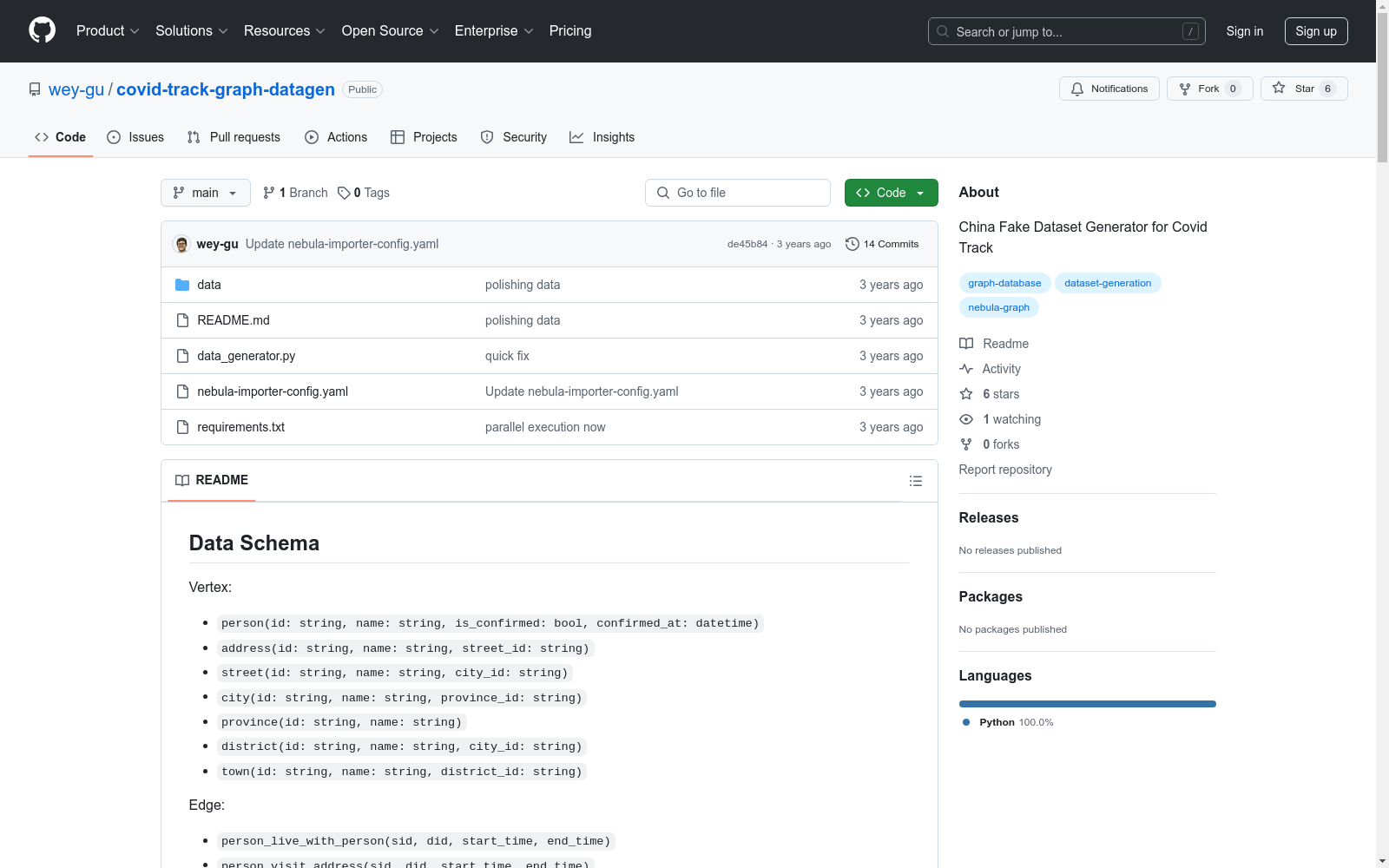Image resolution: width=1389 pixels, height=868 pixels.
Task: Click the Search or jump to field
Action: [1067, 31]
